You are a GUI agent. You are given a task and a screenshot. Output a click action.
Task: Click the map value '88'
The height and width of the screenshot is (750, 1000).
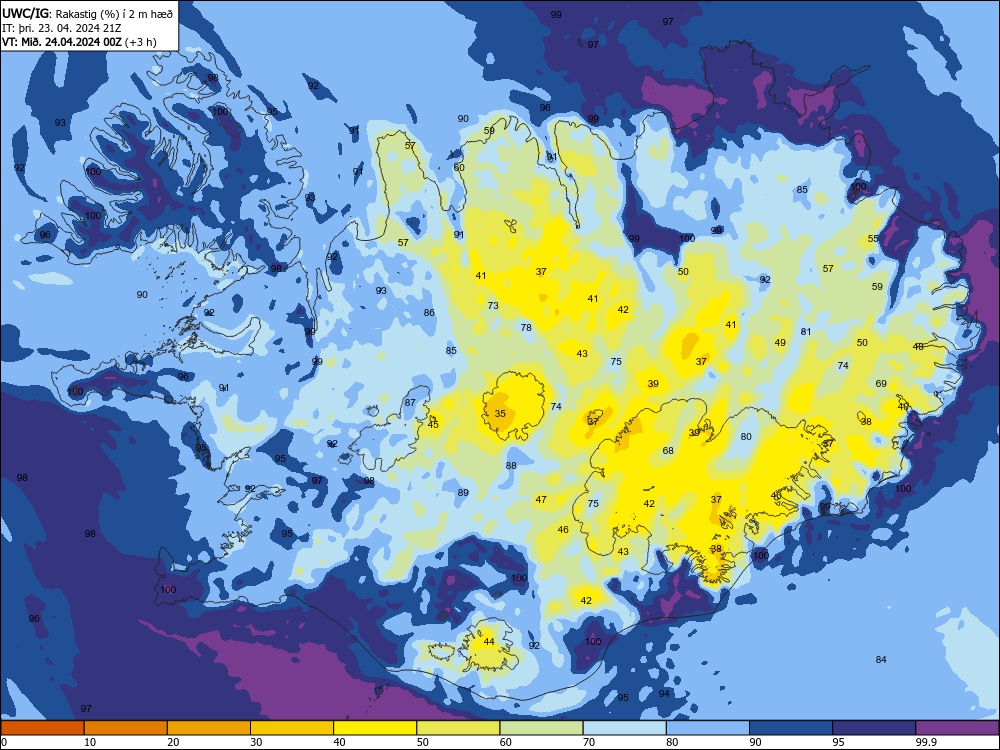(x=511, y=466)
